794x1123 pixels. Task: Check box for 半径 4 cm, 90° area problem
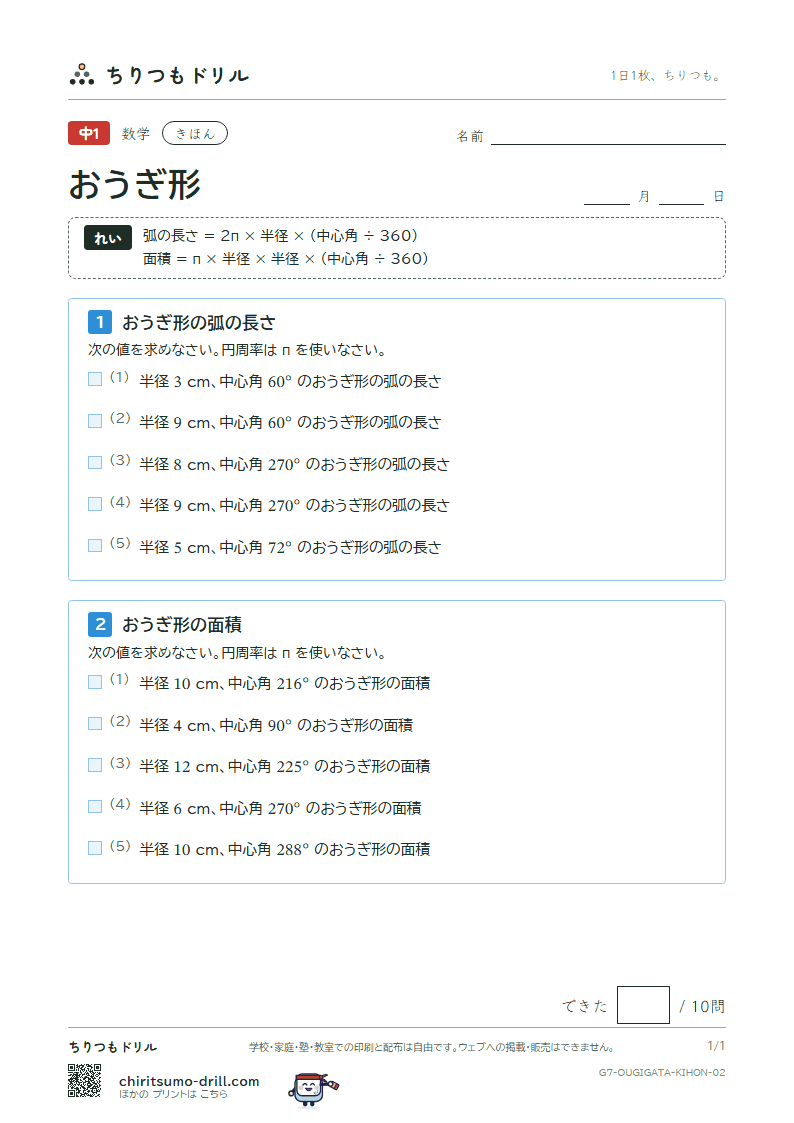pos(95,723)
